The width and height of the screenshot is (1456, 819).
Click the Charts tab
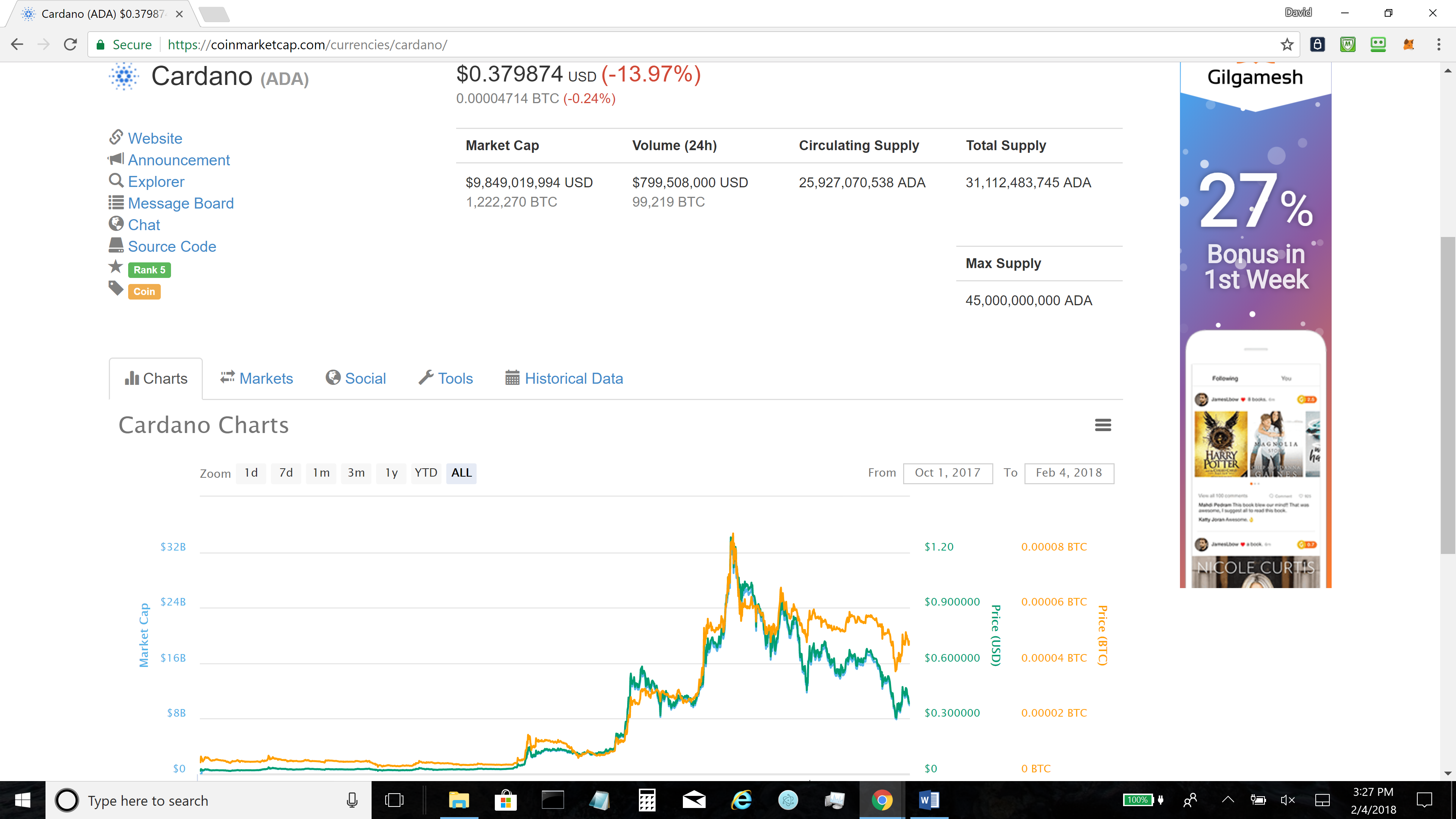pyautogui.click(x=156, y=378)
